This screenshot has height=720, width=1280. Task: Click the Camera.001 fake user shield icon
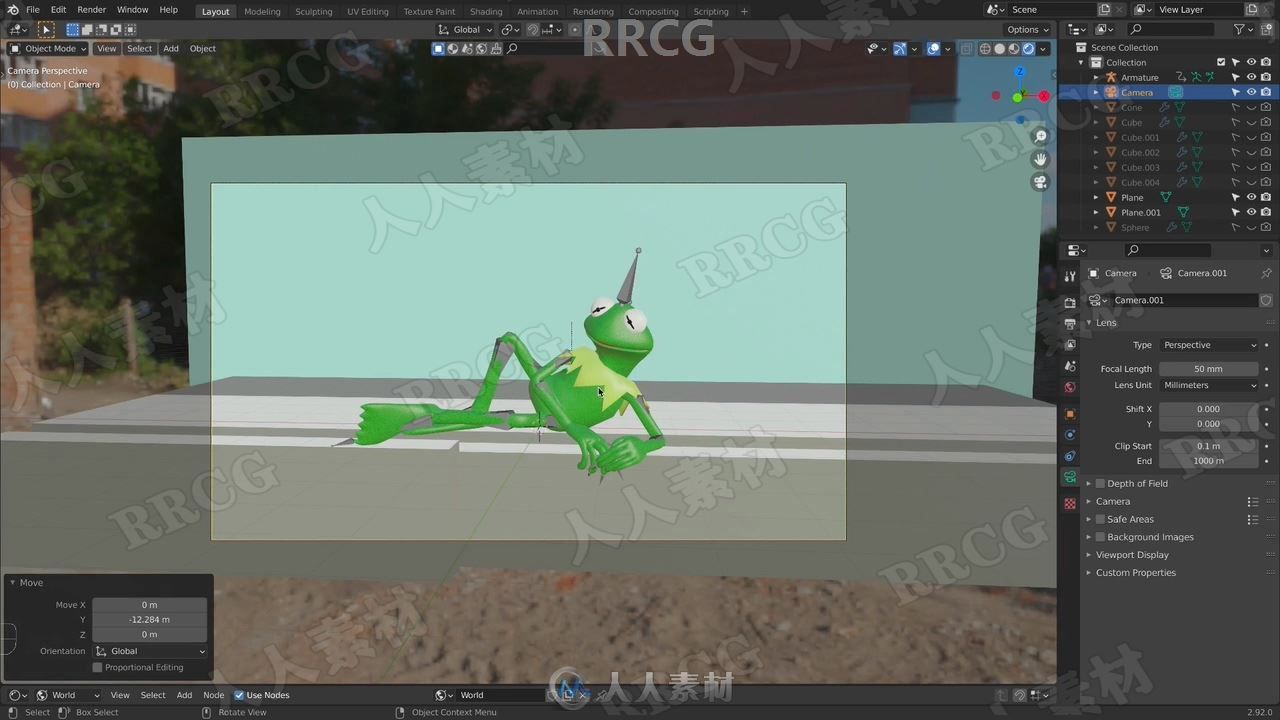click(1266, 300)
